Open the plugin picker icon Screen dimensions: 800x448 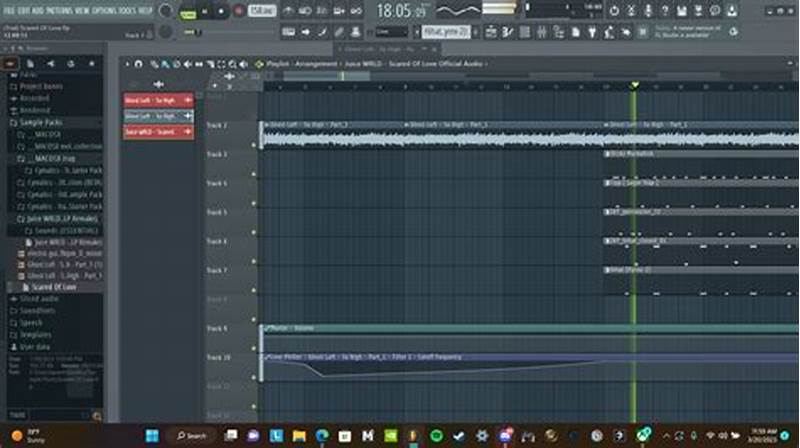tap(592, 32)
